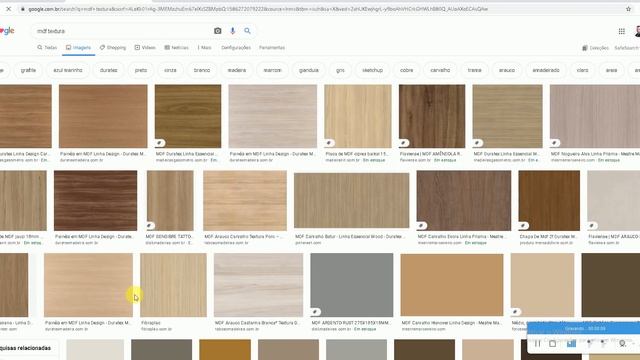Image resolution: width=640 pixels, height=360 pixels.
Task: Filter by the grafite chip
Action: (28, 70)
